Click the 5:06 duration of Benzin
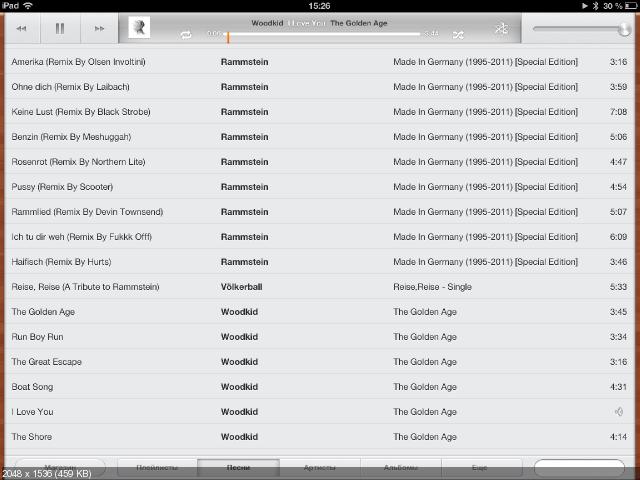 coord(618,137)
